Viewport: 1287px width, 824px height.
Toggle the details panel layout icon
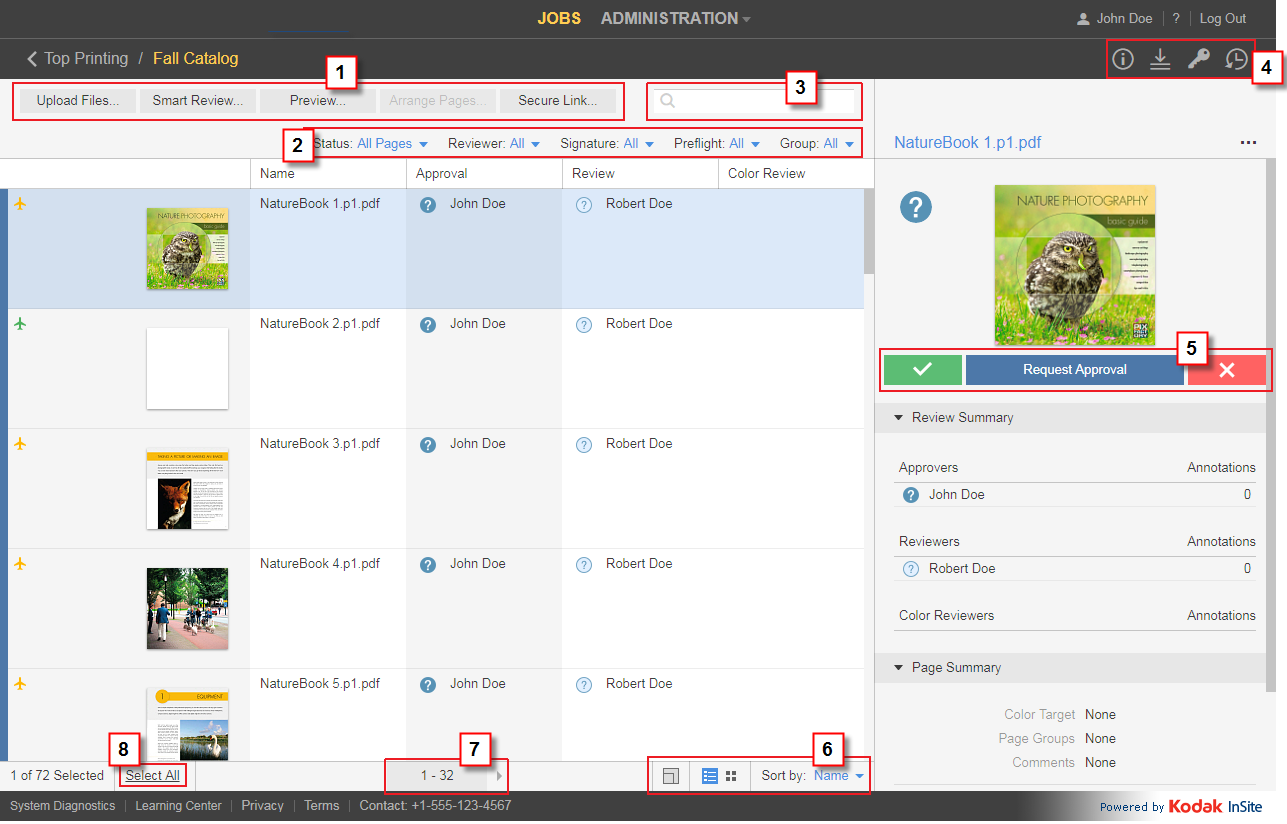coord(671,776)
